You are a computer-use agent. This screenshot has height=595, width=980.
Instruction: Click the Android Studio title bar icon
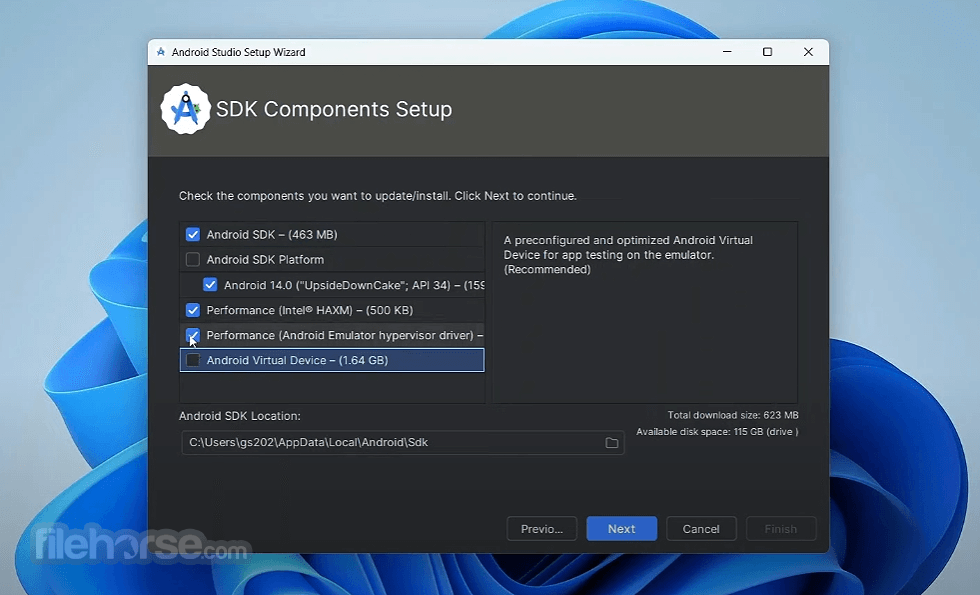click(x=161, y=52)
